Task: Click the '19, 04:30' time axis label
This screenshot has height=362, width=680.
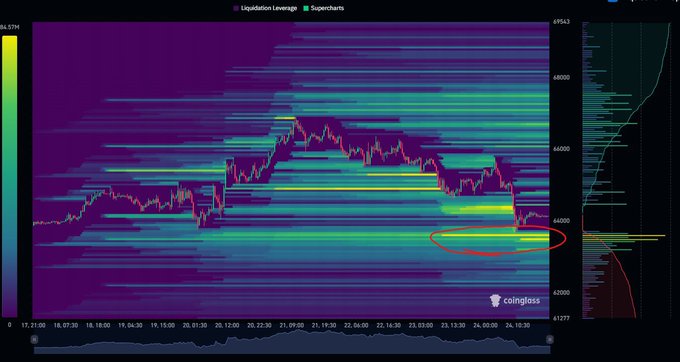Action: click(131, 325)
